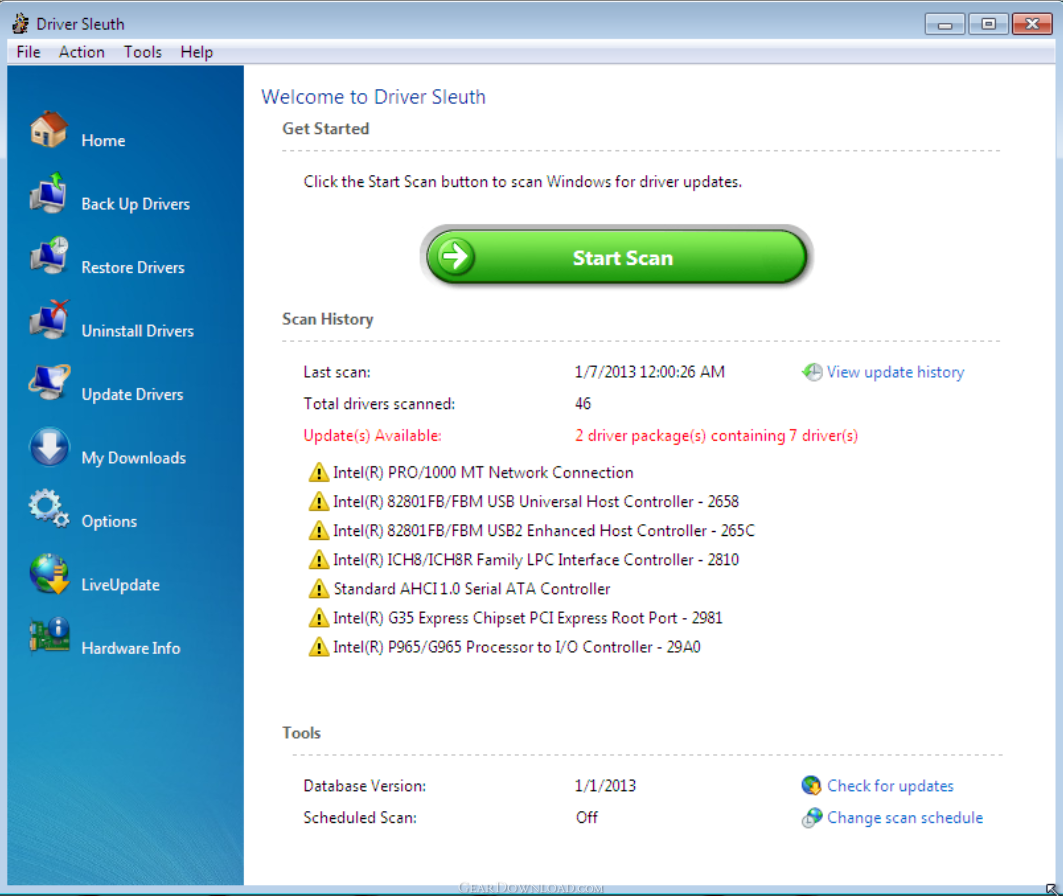The width and height of the screenshot is (1063, 896).
Task: Click the Change scan schedule icon
Action: (811, 817)
